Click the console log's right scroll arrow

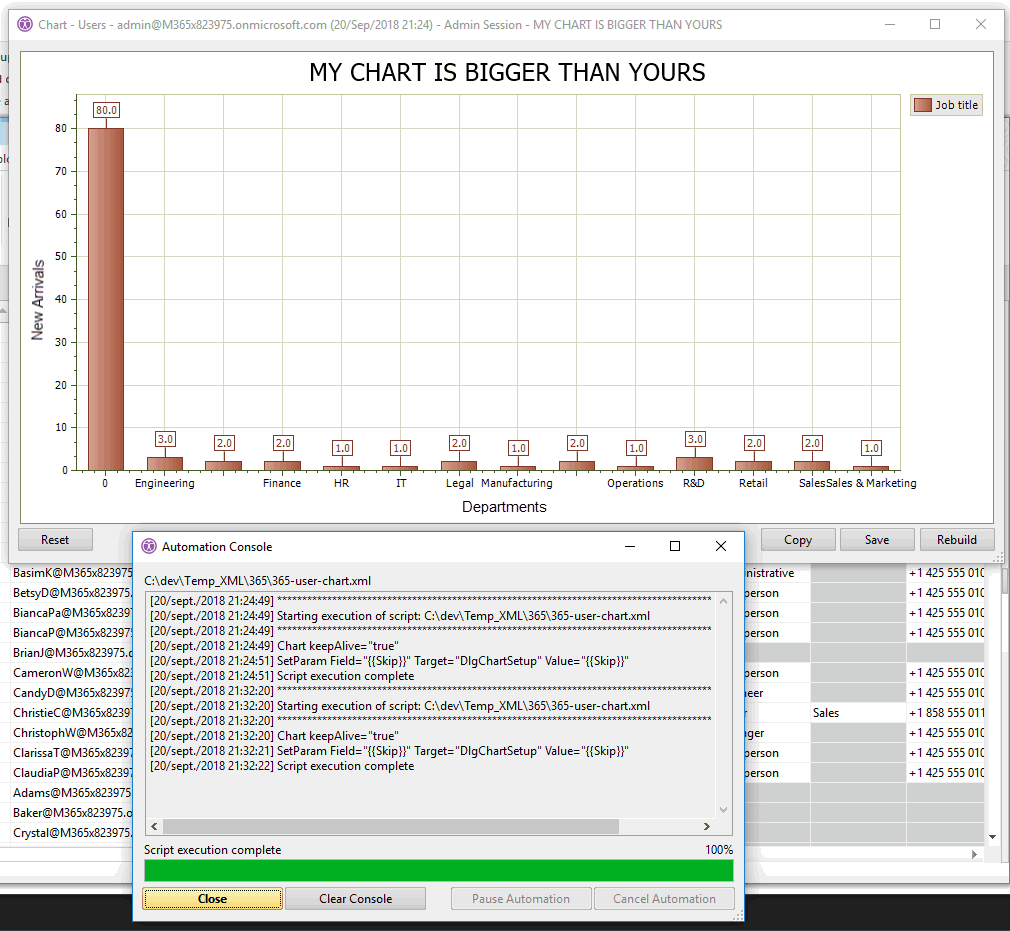[x=706, y=827]
